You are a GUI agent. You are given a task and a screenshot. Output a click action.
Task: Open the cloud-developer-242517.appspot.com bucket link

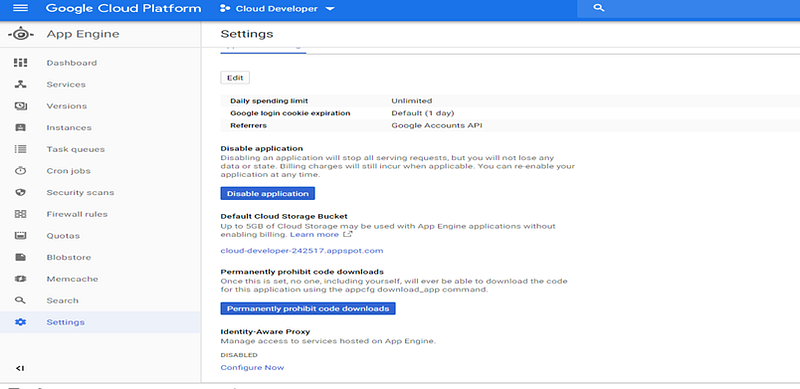pyautogui.click(x=302, y=251)
